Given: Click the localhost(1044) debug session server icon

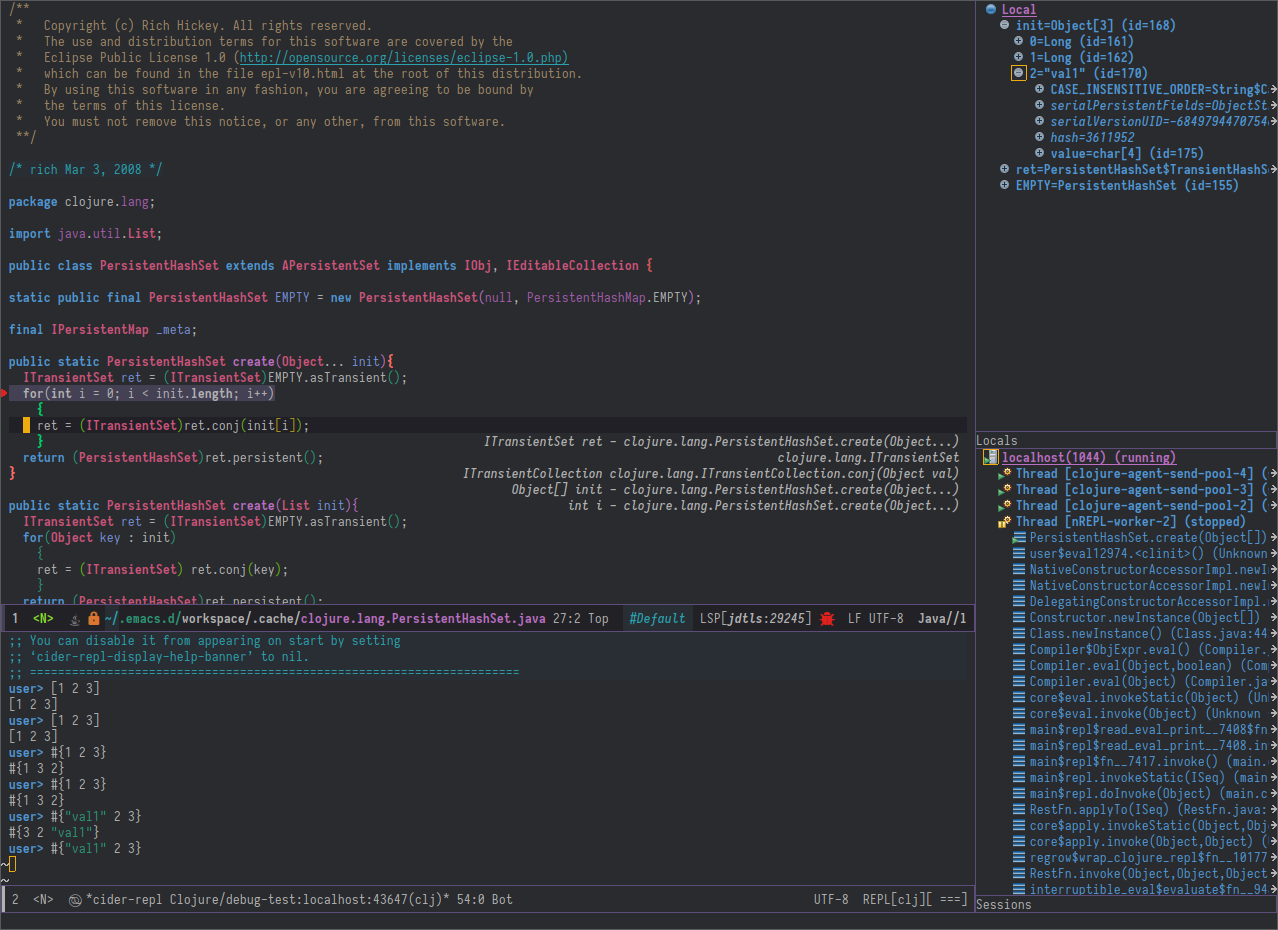Looking at the screenshot, I should [x=990, y=457].
